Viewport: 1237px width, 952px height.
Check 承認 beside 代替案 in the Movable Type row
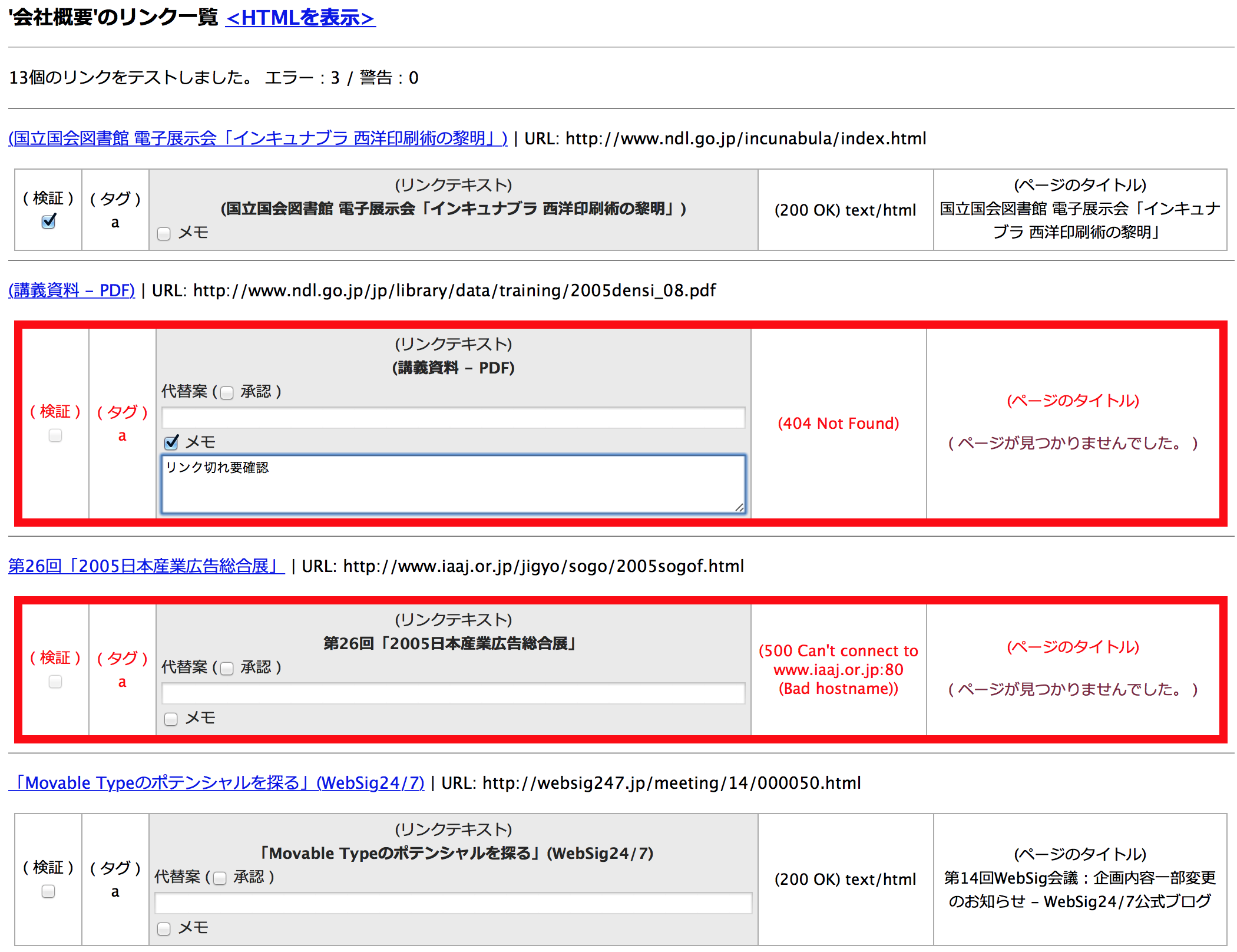pyautogui.click(x=219, y=878)
